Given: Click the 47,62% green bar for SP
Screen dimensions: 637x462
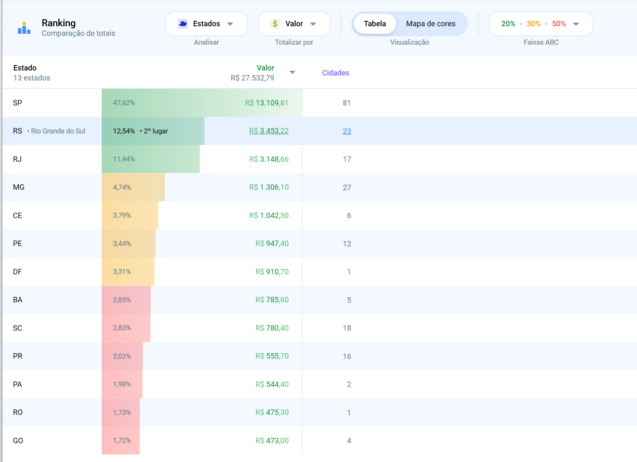Looking at the screenshot, I should pyautogui.click(x=202, y=103).
